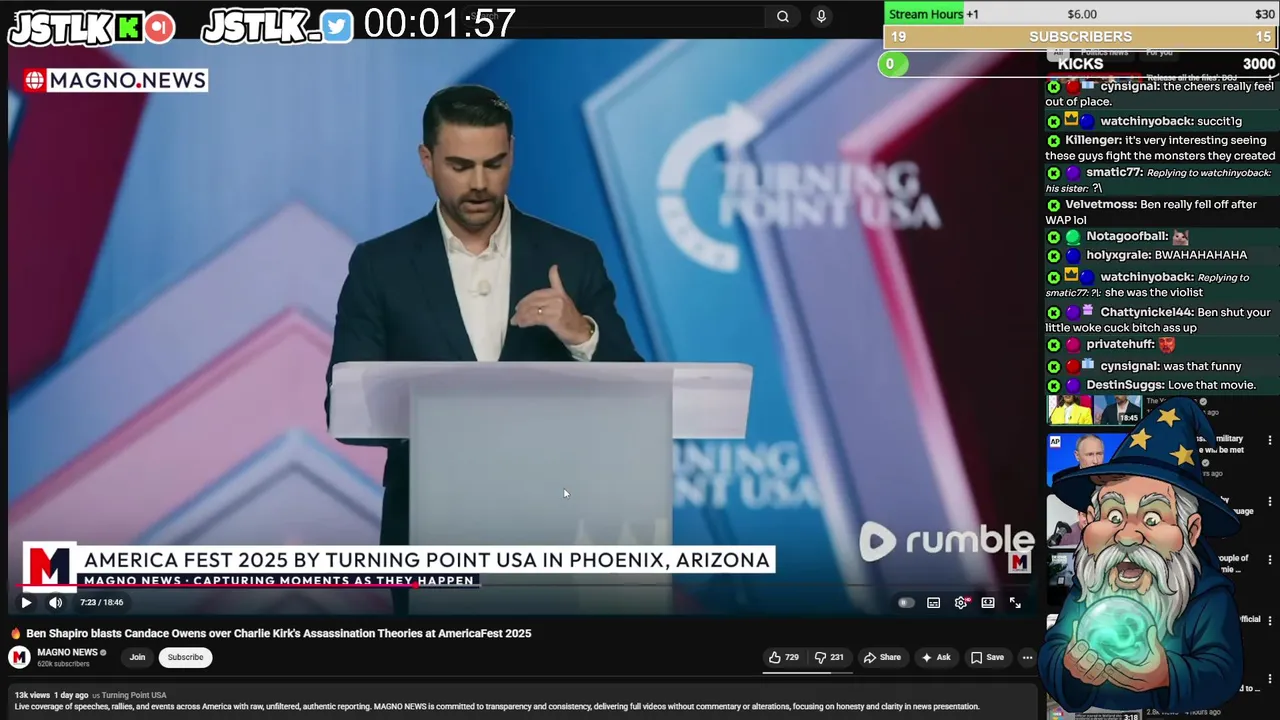This screenshot has height=720, width=1280.
Task: Dislike the video (231 thumbs down)
Action: click(x=830, y=657)
